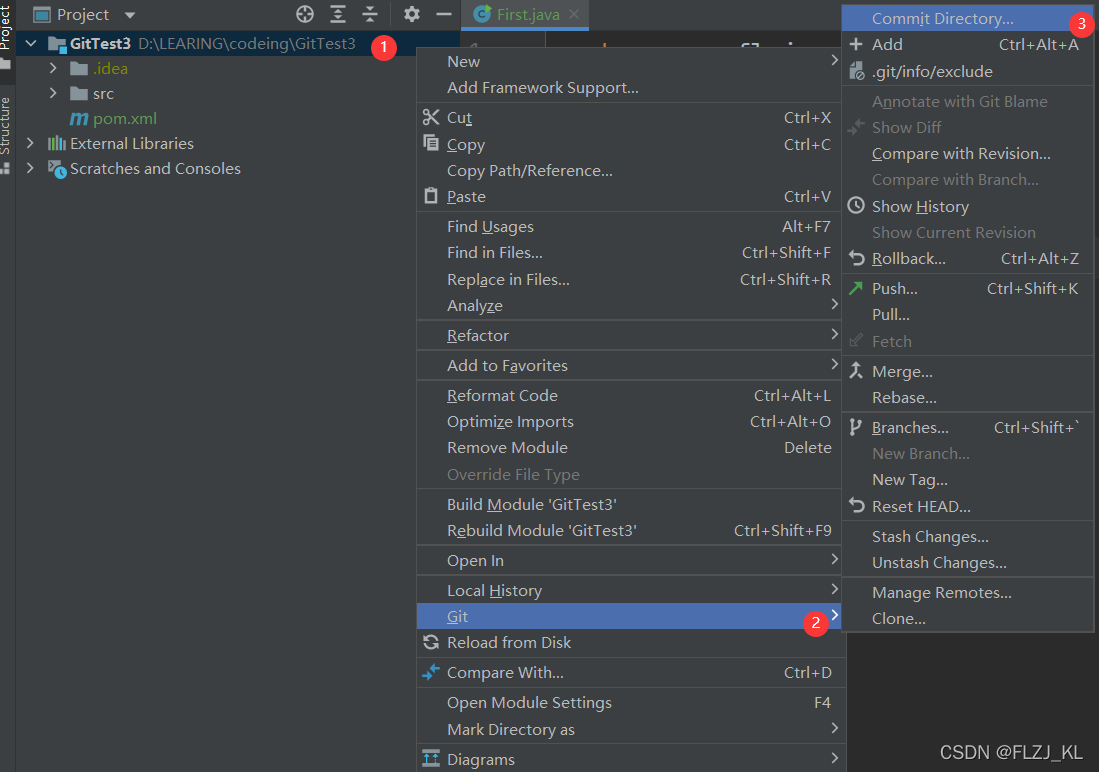Click the External Libraries icon

(x=57, y=144)
